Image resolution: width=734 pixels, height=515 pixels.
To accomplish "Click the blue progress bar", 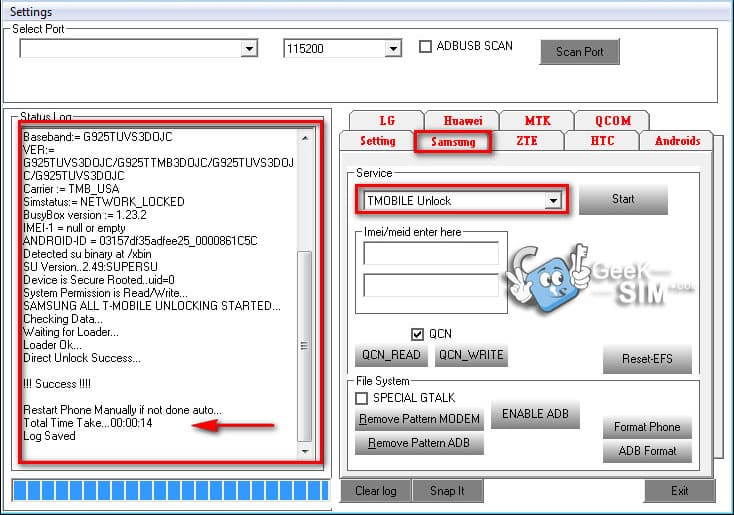I will (168, 490).
